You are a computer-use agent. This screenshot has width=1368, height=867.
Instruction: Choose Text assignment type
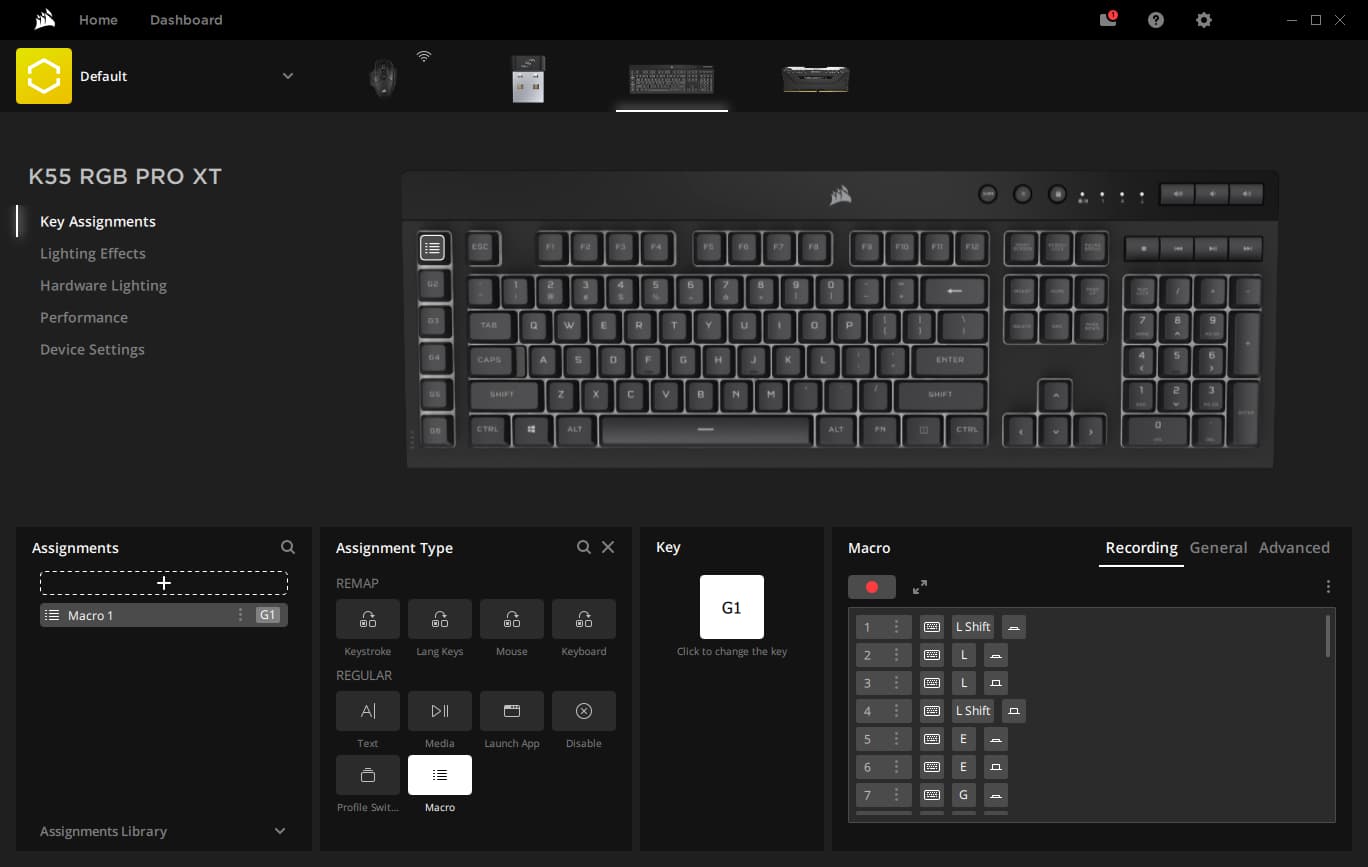click(368, 711)
